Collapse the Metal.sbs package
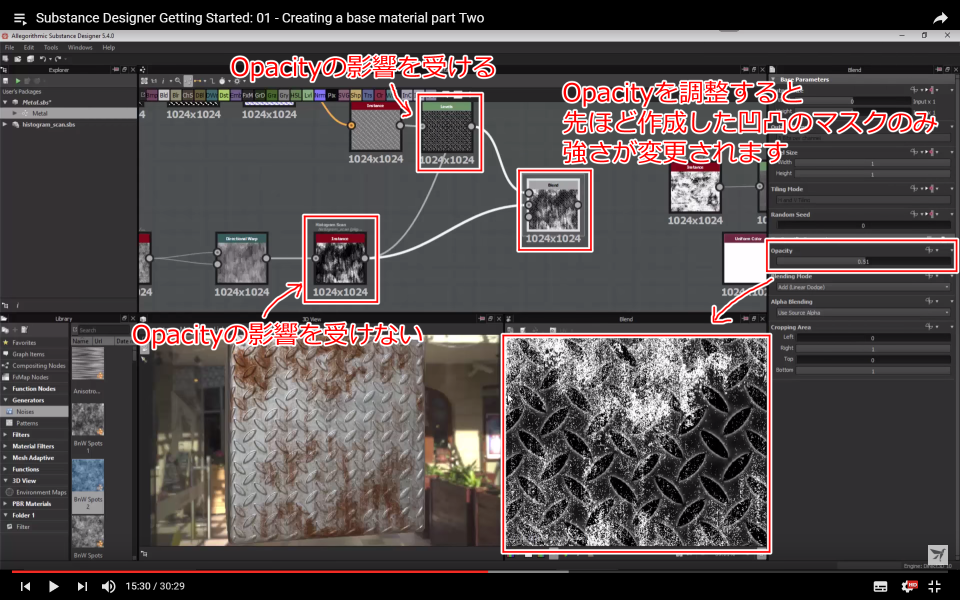The width and height of the screenshot is (960, 600). tap(6, 102)
